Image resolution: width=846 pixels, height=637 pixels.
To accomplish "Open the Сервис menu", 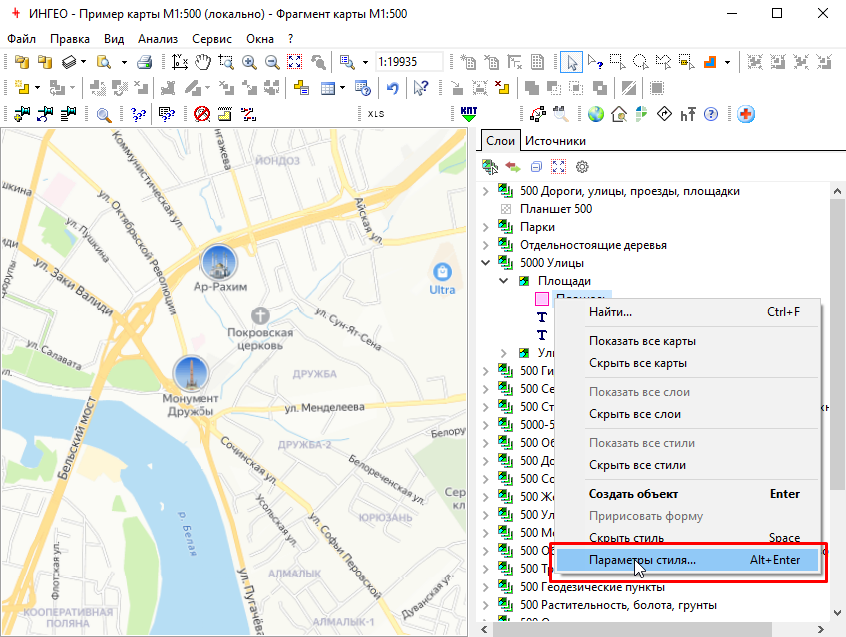I will click(212, 39).
